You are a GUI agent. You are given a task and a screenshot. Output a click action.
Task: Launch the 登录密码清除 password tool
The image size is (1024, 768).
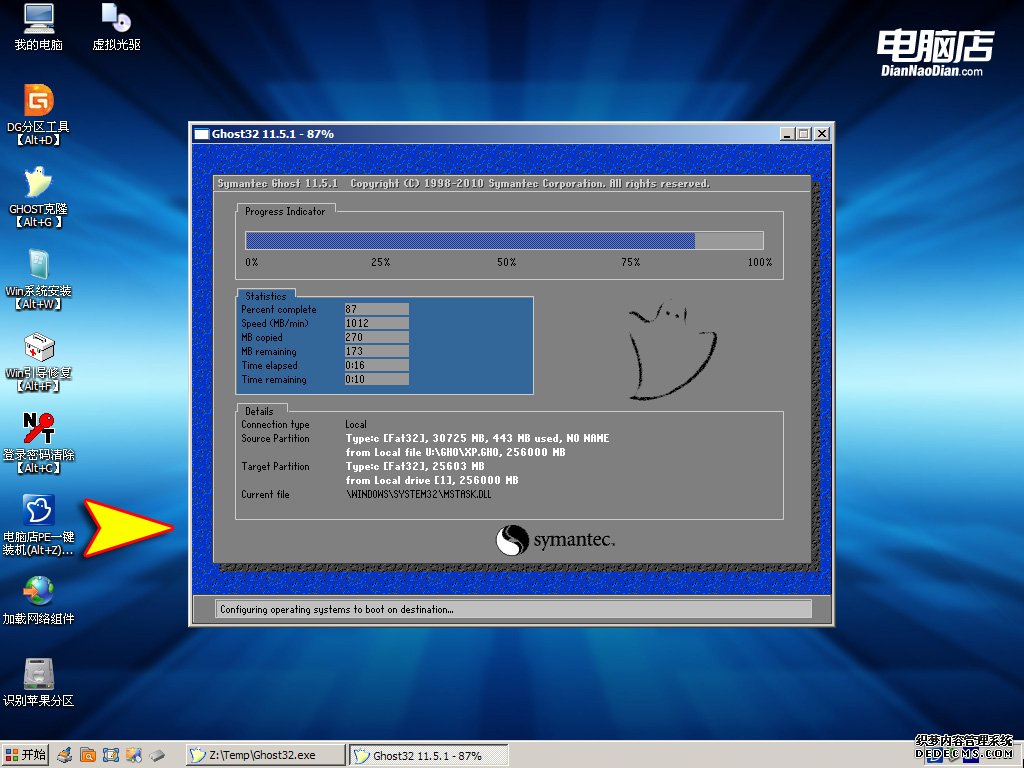[x=38, y=429]
